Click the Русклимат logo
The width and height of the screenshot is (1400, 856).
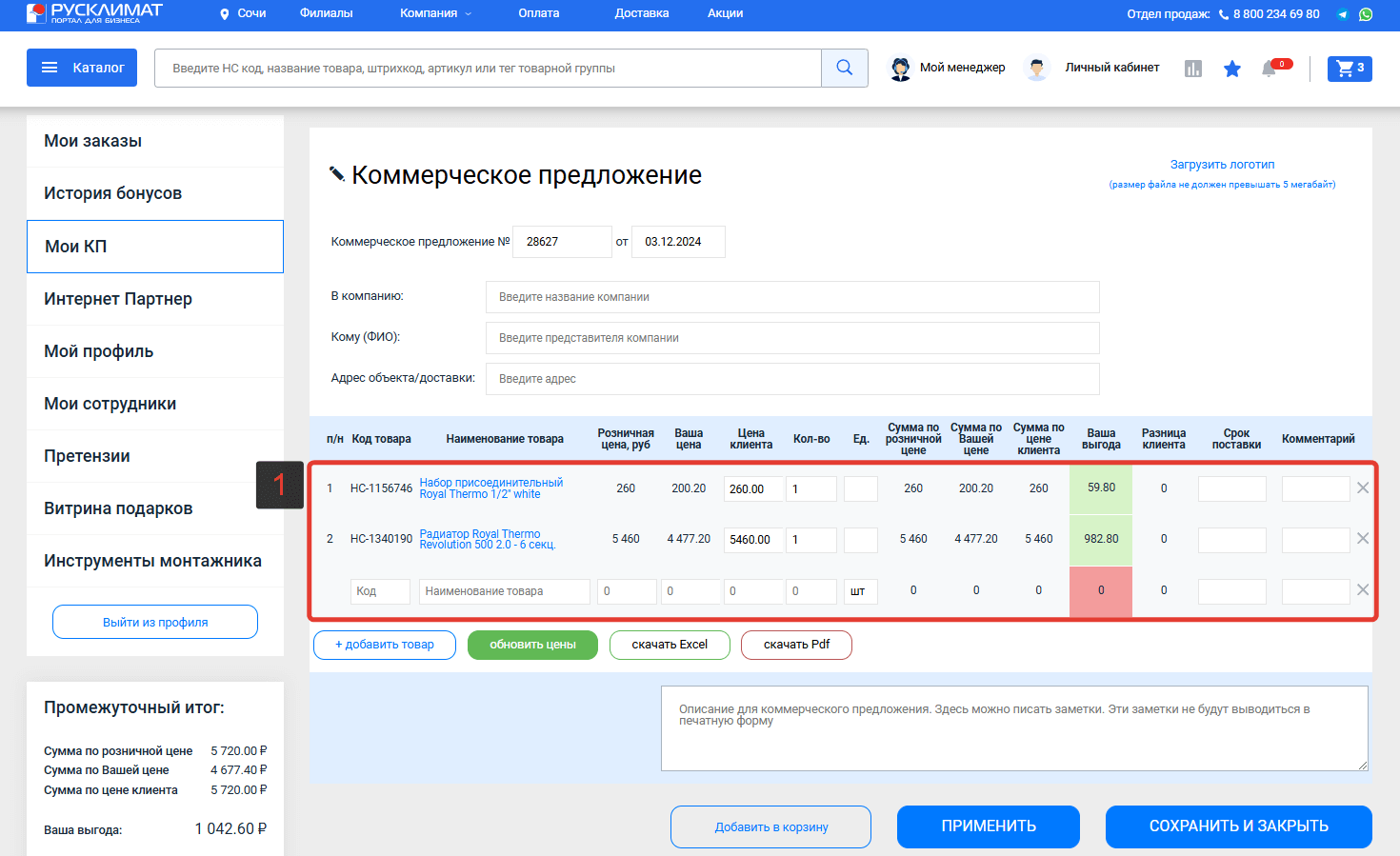tap(94, 12)
